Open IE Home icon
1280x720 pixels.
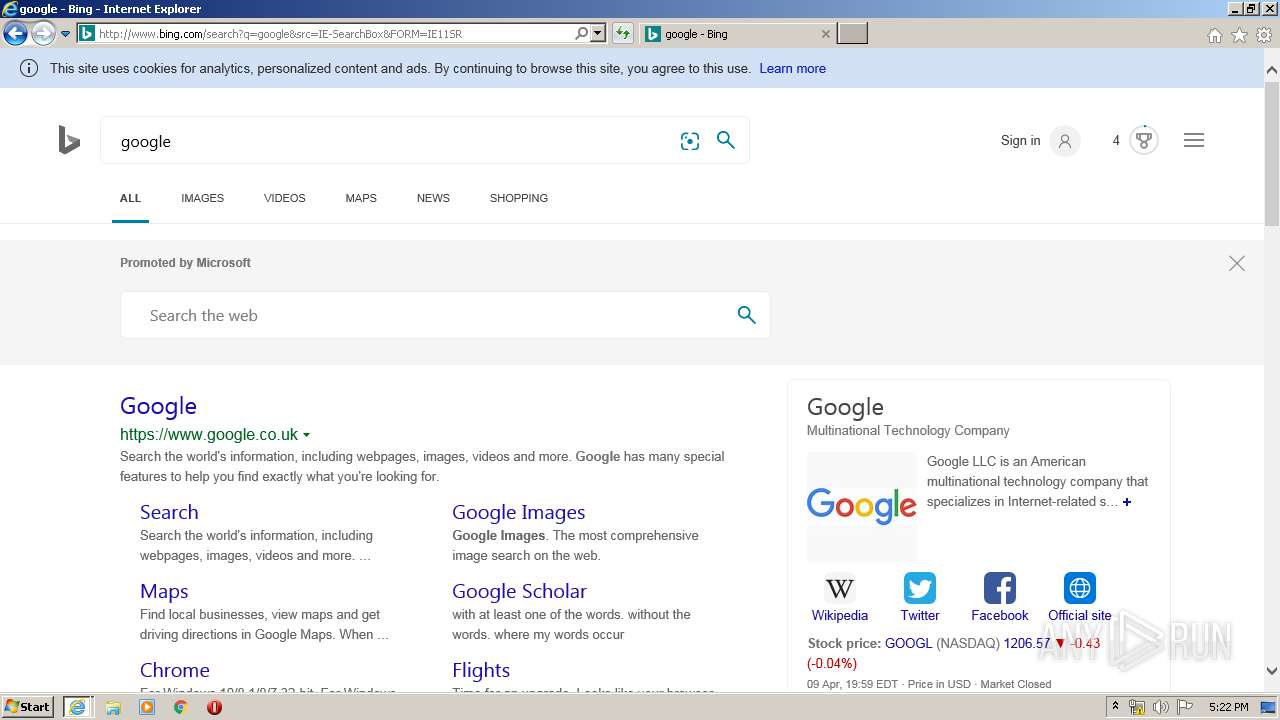tap(1214, 35)
